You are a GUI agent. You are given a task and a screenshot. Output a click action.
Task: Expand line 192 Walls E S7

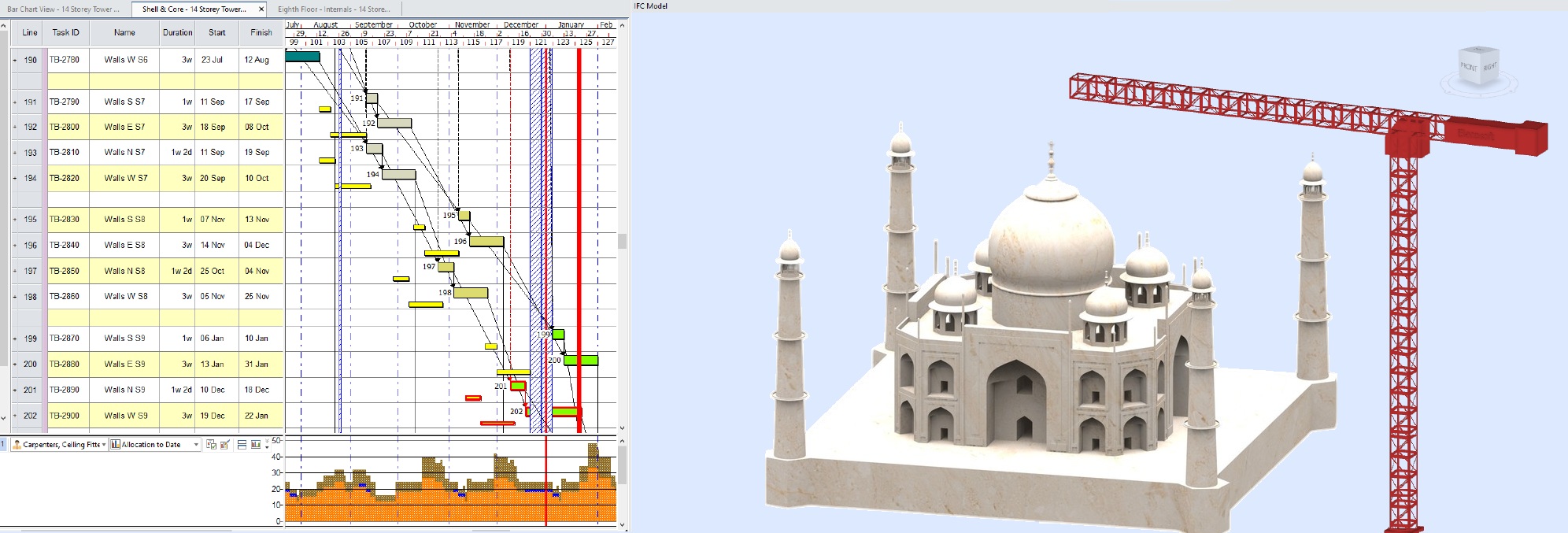pyautogui.click(x=15, y=127)
